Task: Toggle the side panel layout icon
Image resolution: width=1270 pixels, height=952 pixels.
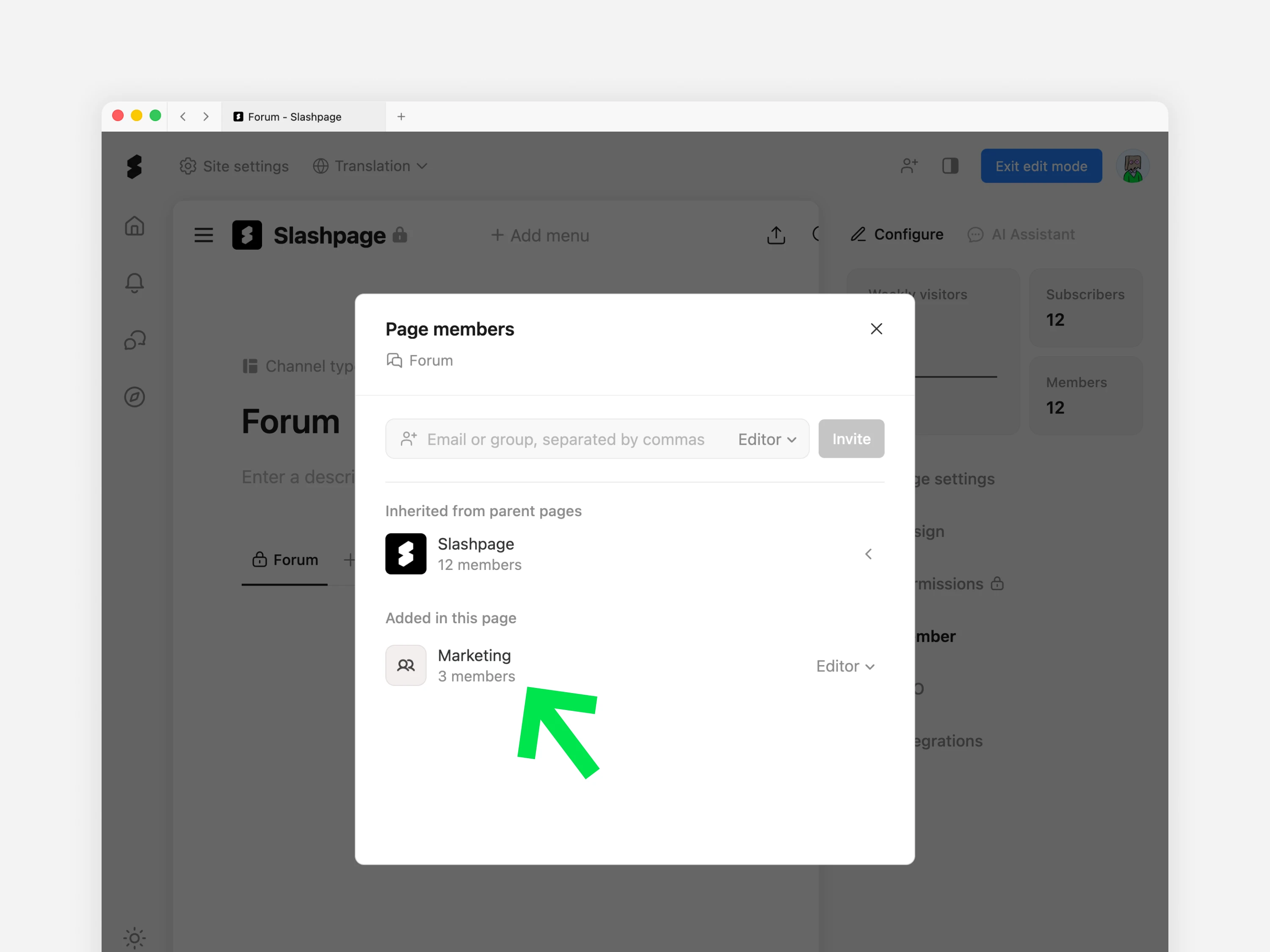Action: pos(950,166)
